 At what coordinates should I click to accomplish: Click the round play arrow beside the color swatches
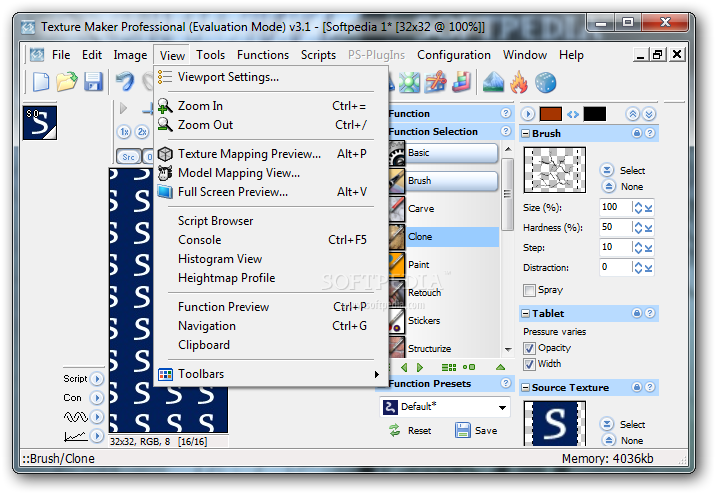(528, 114)
